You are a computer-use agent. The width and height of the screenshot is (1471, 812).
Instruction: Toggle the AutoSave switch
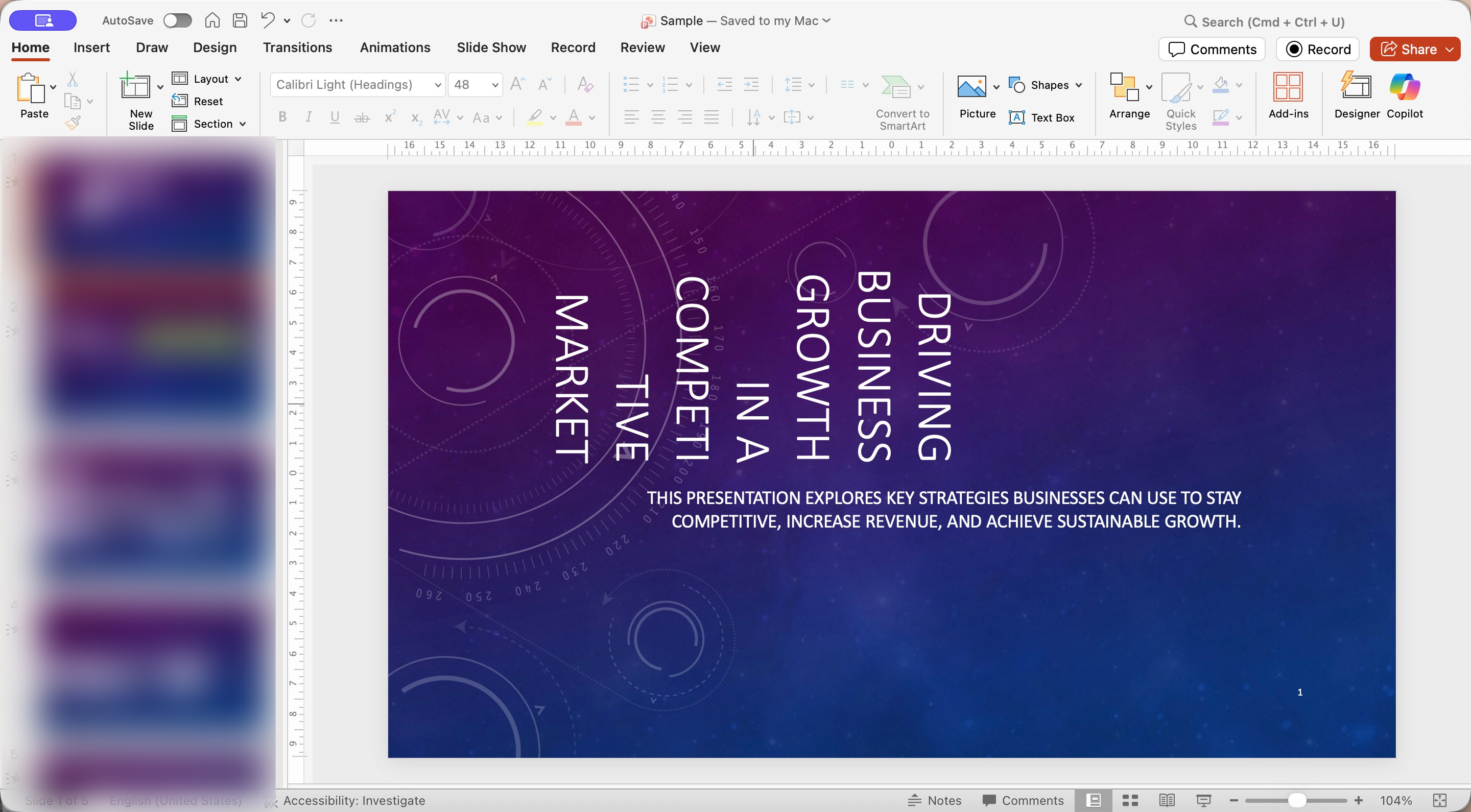[x=177, y=20]
